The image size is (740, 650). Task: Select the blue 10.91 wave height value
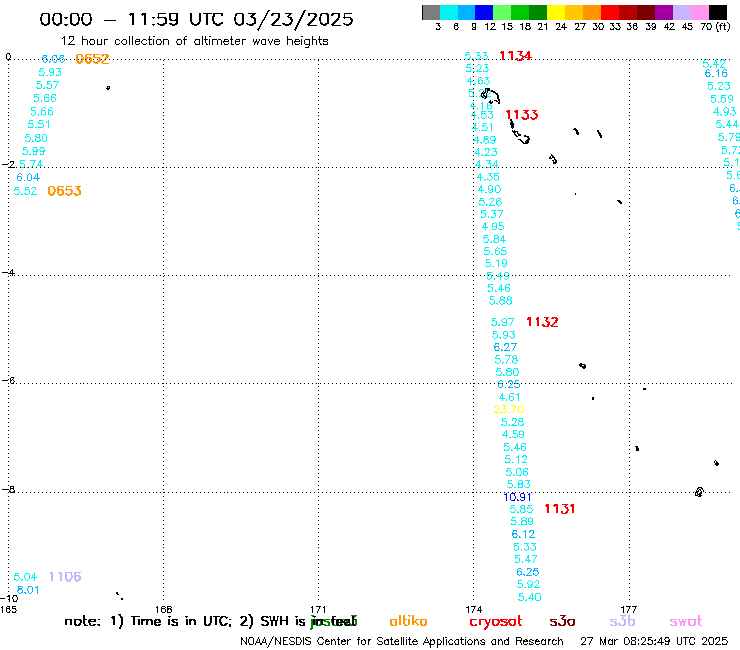click(517, 497)
